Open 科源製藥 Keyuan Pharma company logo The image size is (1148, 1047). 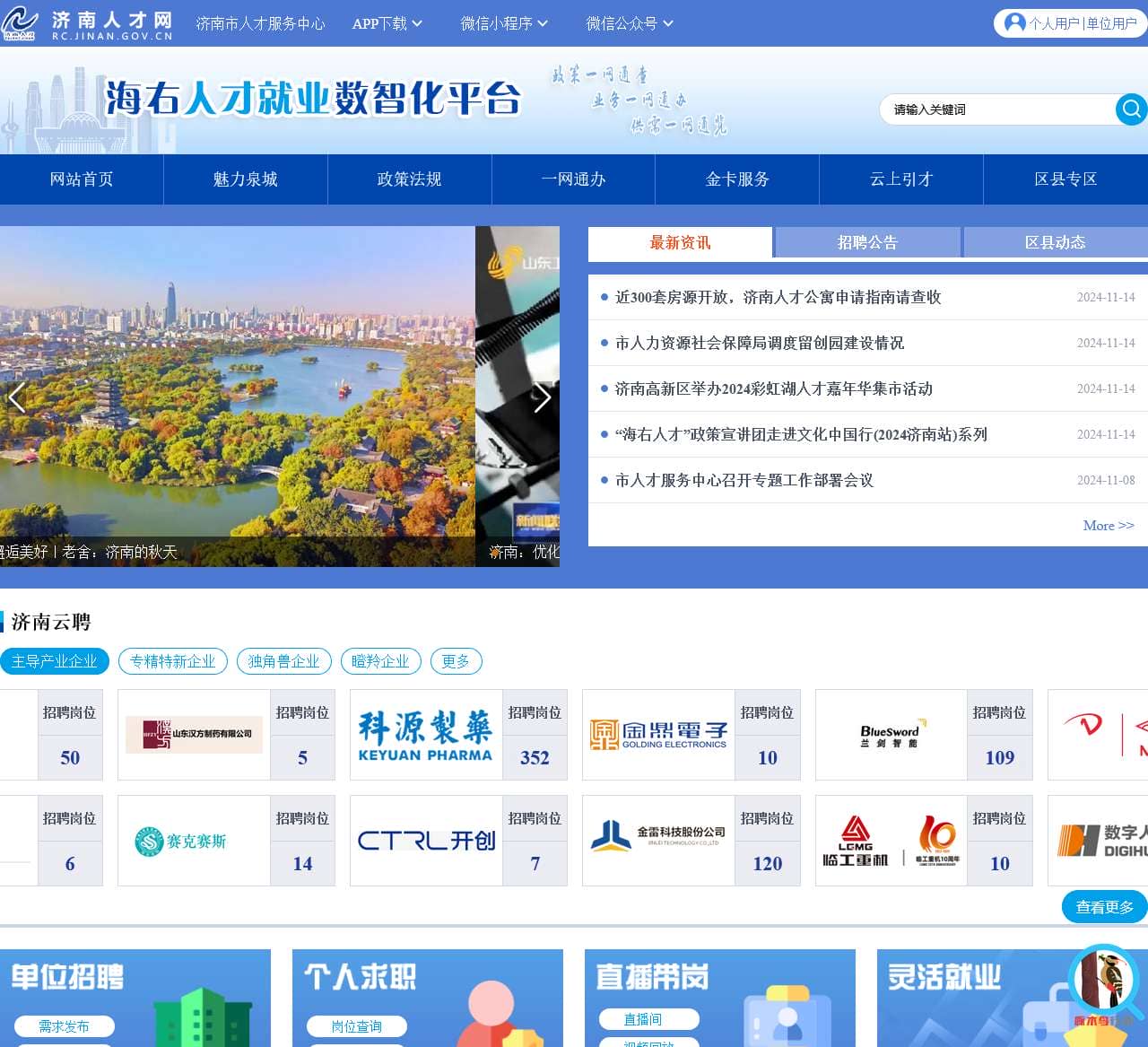(425, 735)
